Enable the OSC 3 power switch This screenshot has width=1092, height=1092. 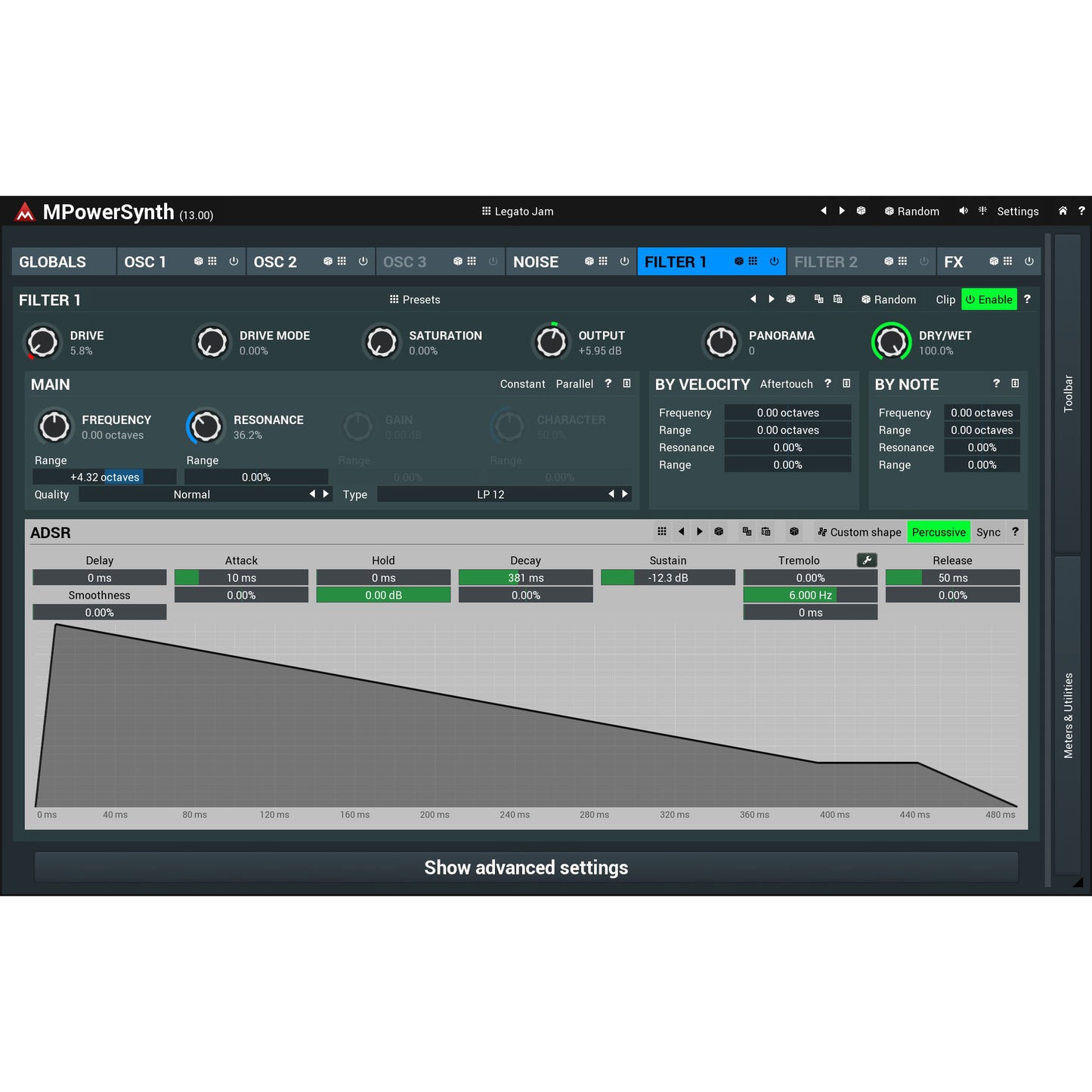493,261
